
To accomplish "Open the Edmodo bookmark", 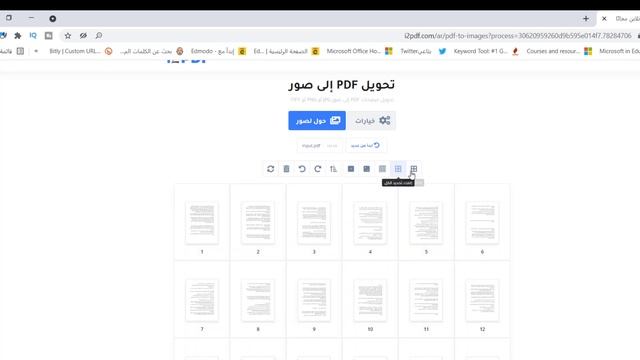I will (218, 51).
